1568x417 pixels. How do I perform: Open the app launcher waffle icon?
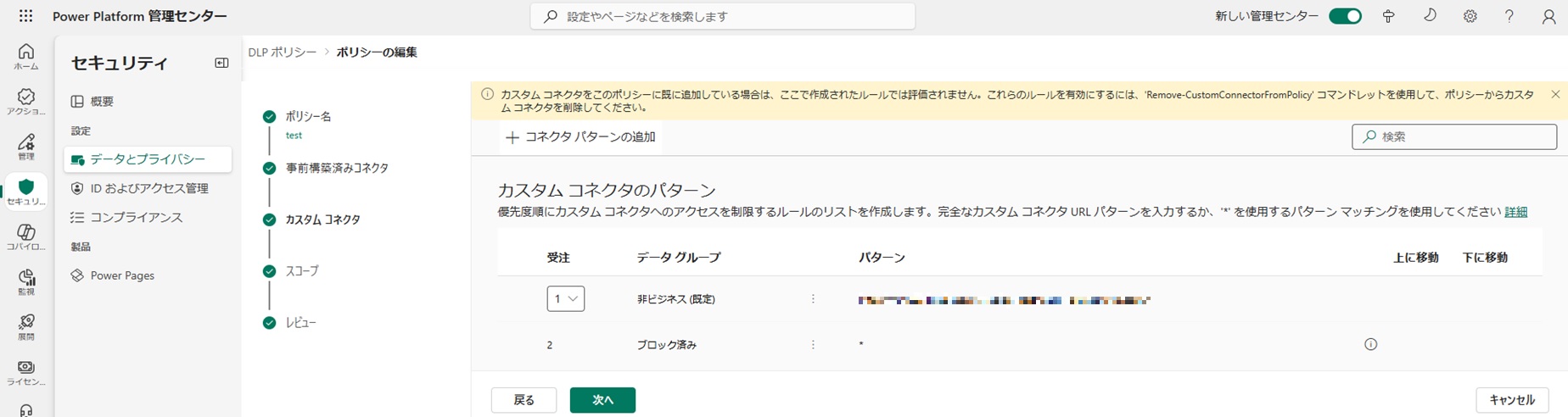click(x=25, y=16)
